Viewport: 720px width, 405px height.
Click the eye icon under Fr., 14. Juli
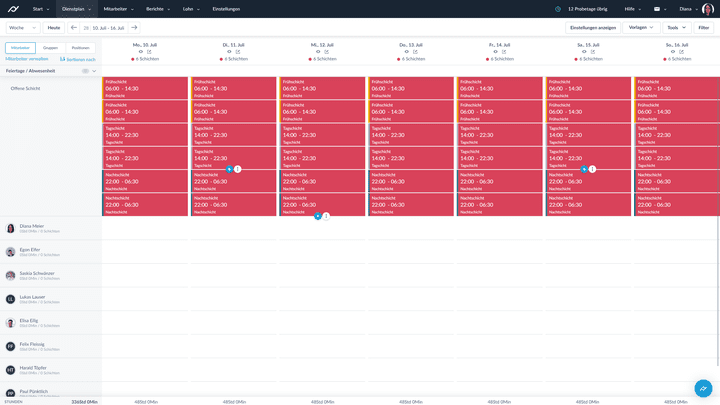[x=493, y=52]
